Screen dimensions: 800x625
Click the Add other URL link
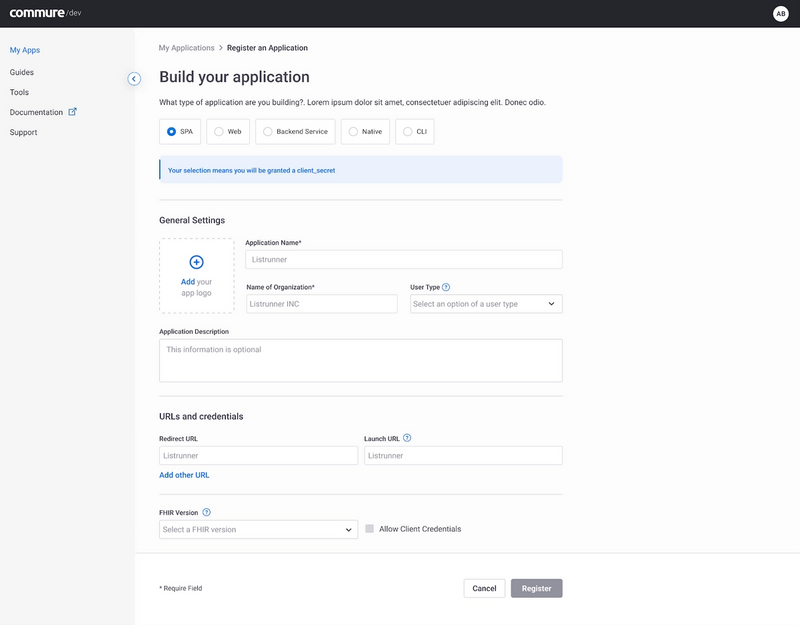tap(184, 475)
